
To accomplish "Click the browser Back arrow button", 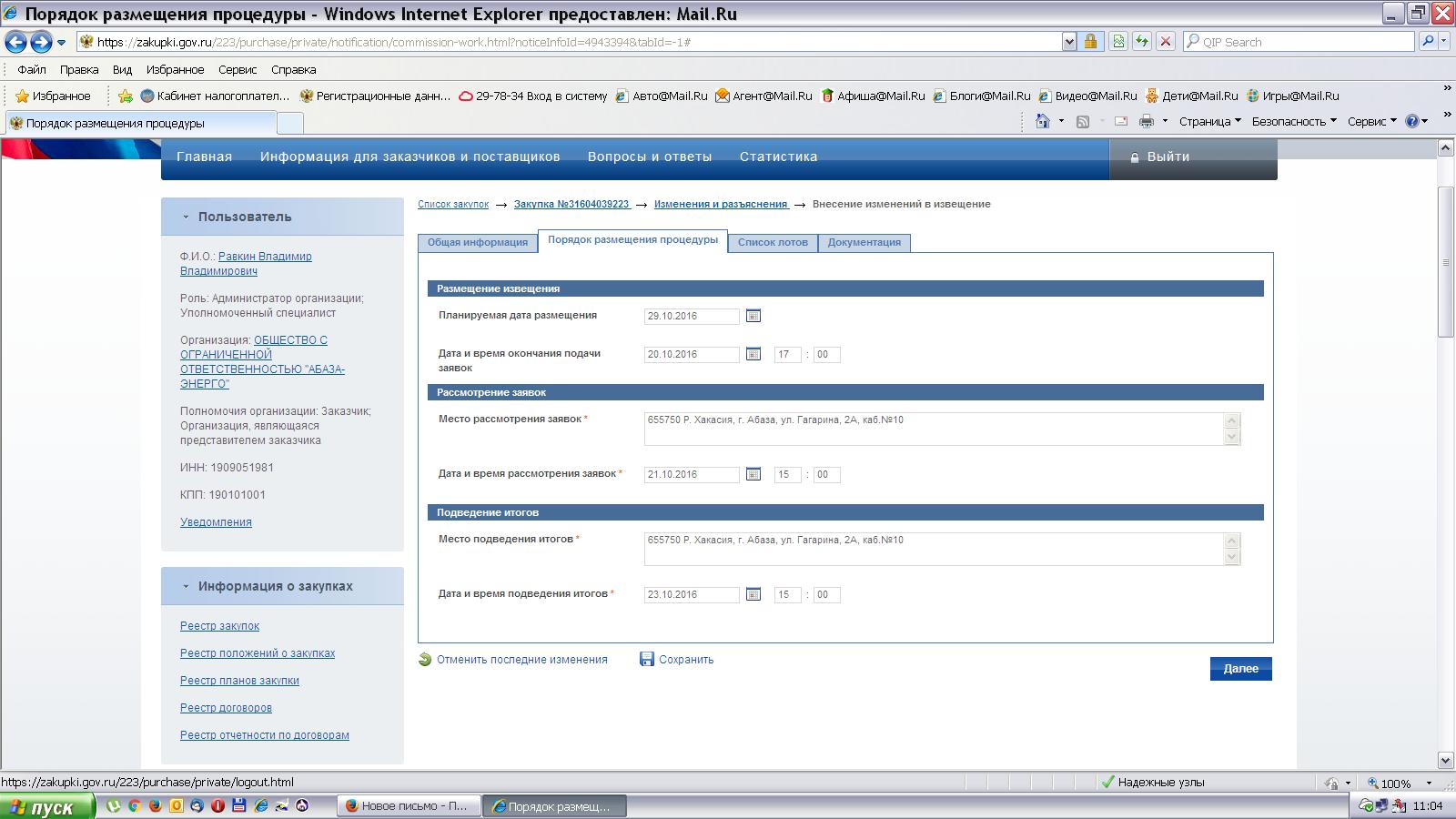I will pyautogui.click(x=15, y=42).
